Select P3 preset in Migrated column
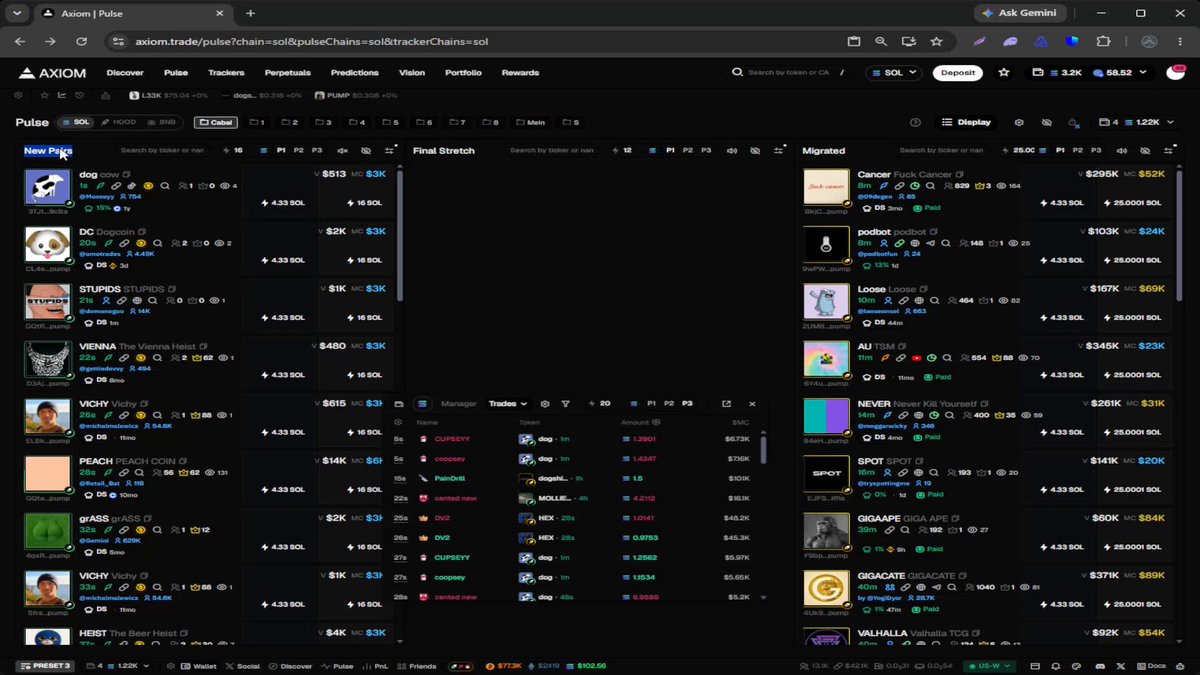Screen dimensions: 1200x675 coord(1096,150)
